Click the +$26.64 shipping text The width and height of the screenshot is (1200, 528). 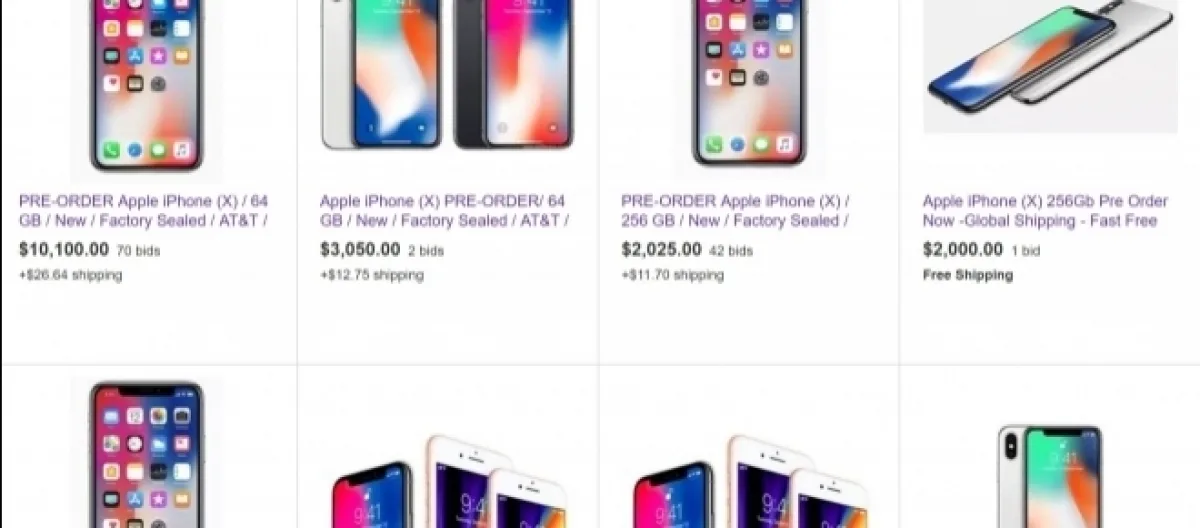click(71, 275)
